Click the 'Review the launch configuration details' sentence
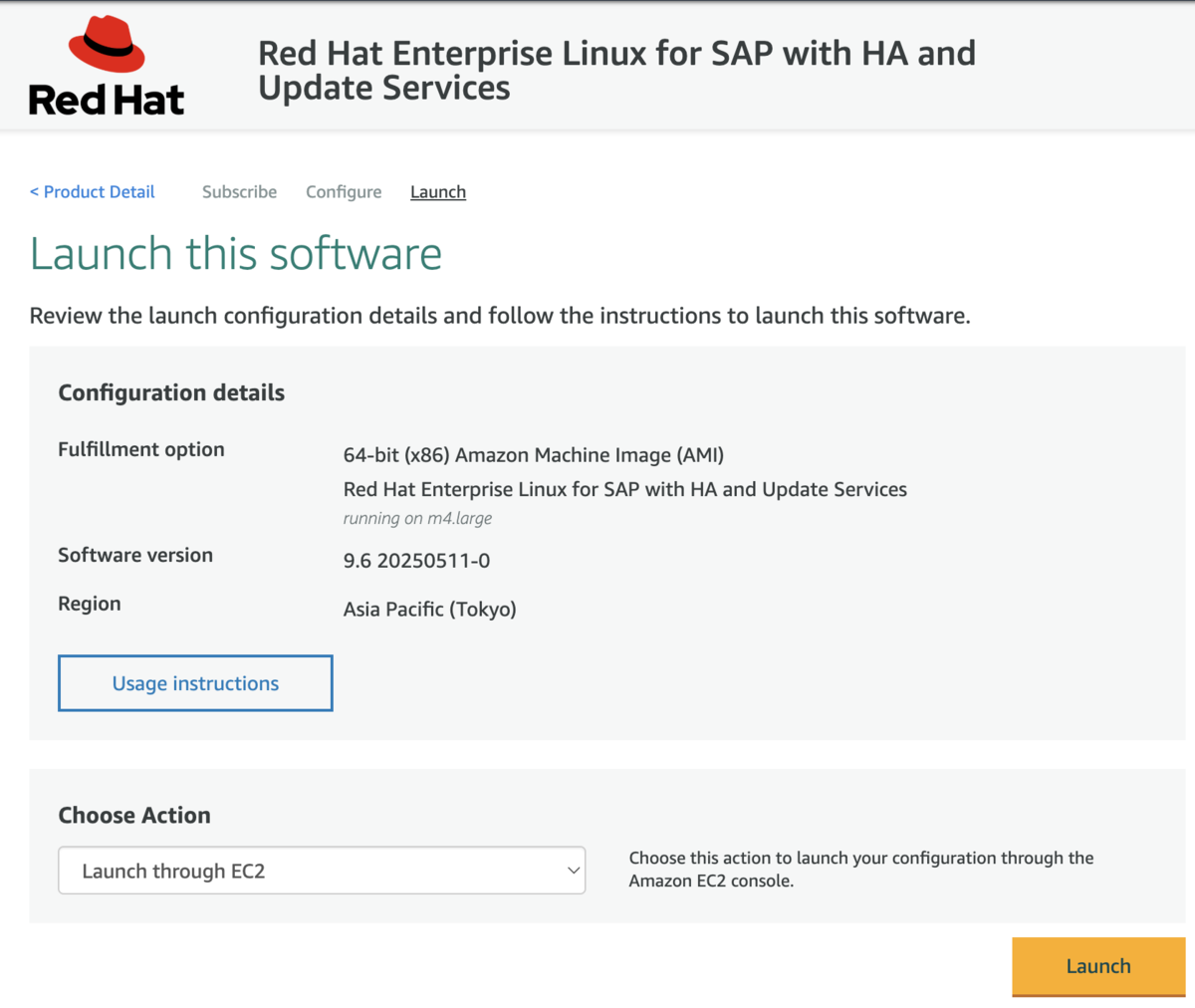 500,317
